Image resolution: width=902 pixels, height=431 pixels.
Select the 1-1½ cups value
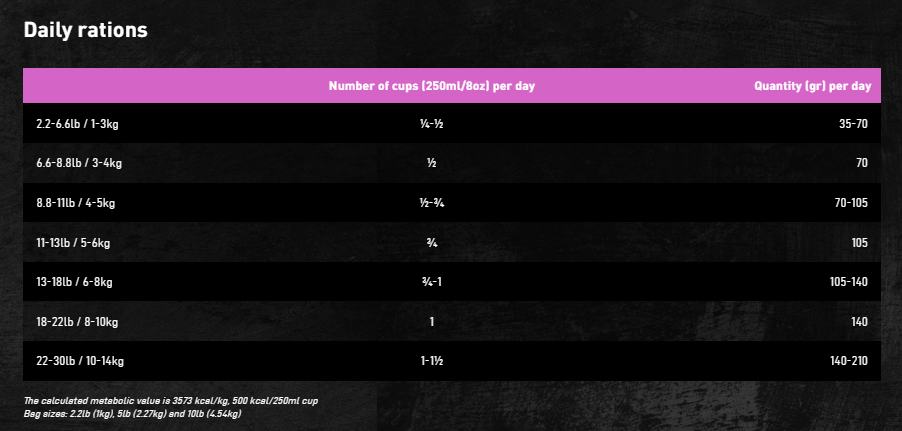coord(431,361)
